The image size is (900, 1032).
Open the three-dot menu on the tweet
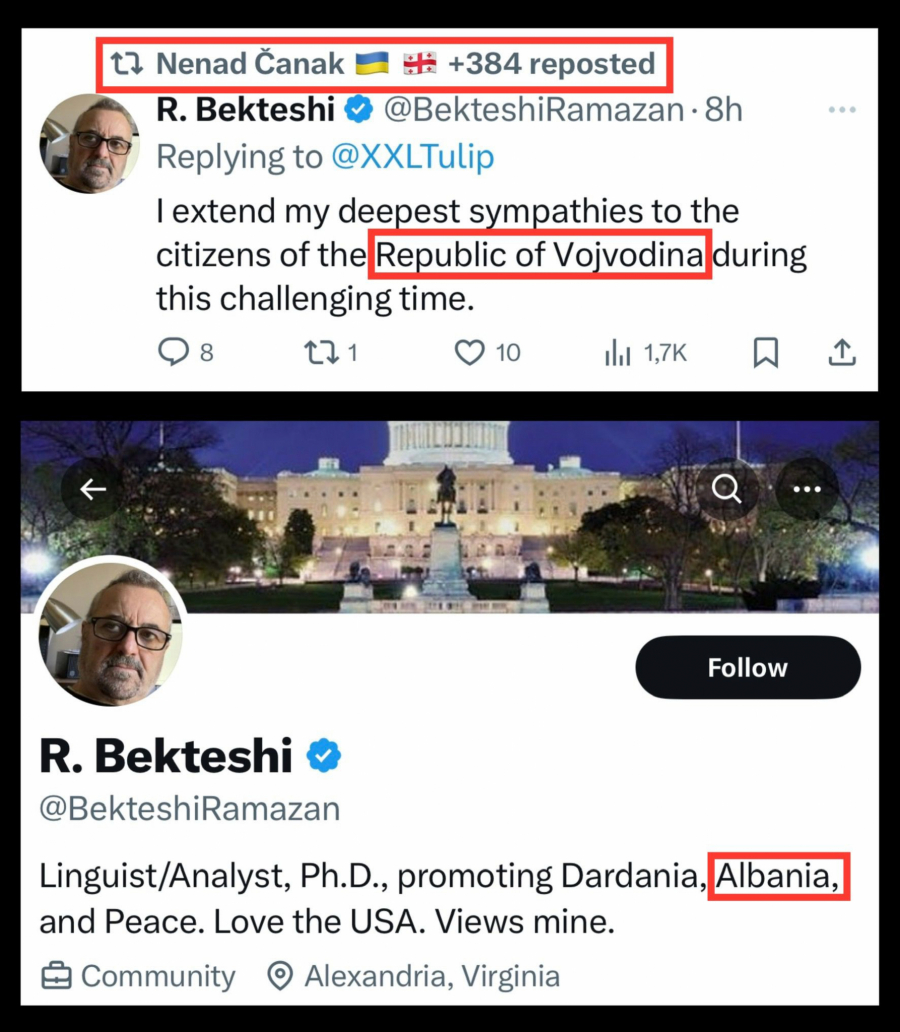(x=843, y=111)
